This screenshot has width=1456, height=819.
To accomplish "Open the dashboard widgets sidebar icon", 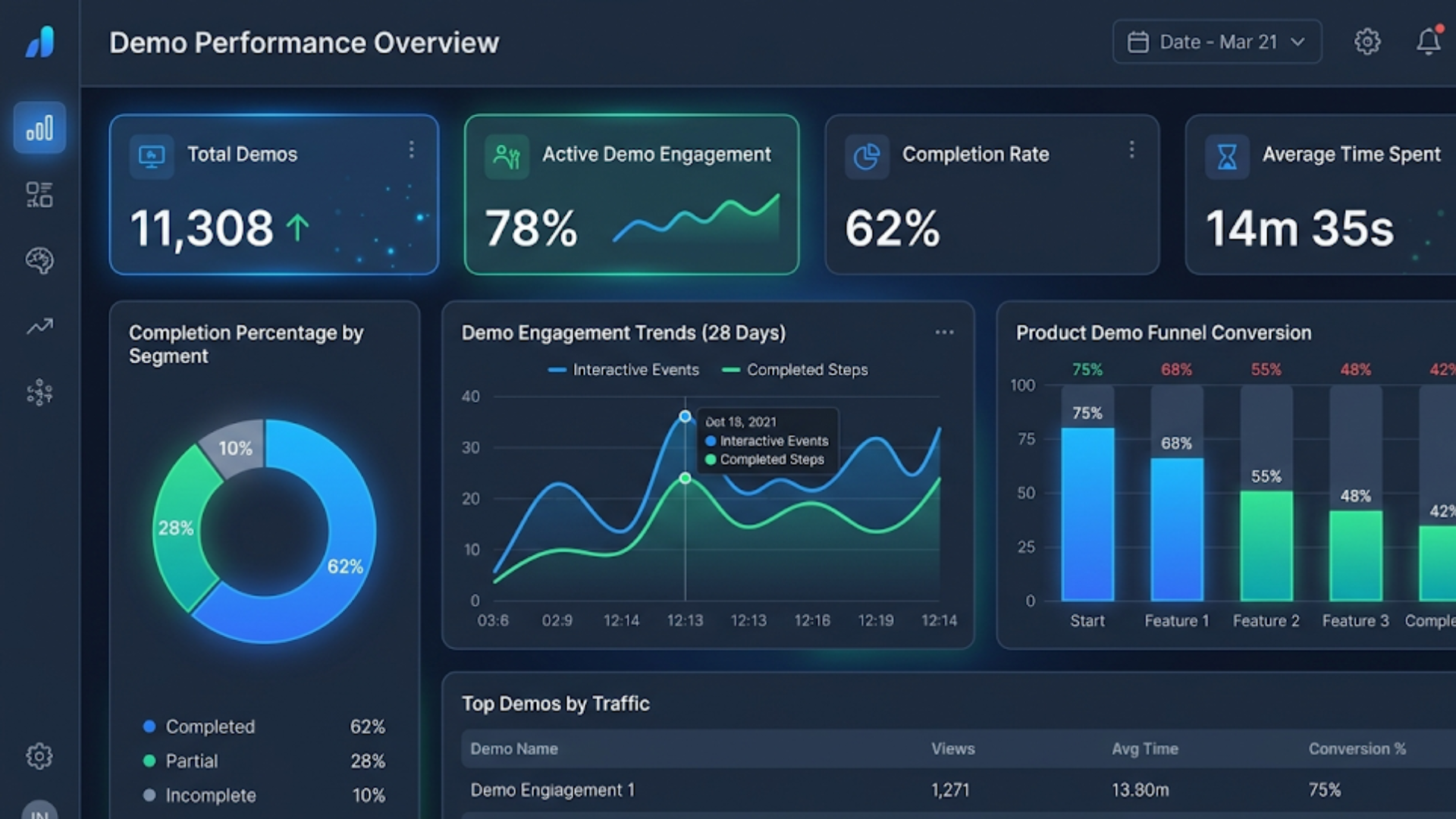I will coord(39,194).
